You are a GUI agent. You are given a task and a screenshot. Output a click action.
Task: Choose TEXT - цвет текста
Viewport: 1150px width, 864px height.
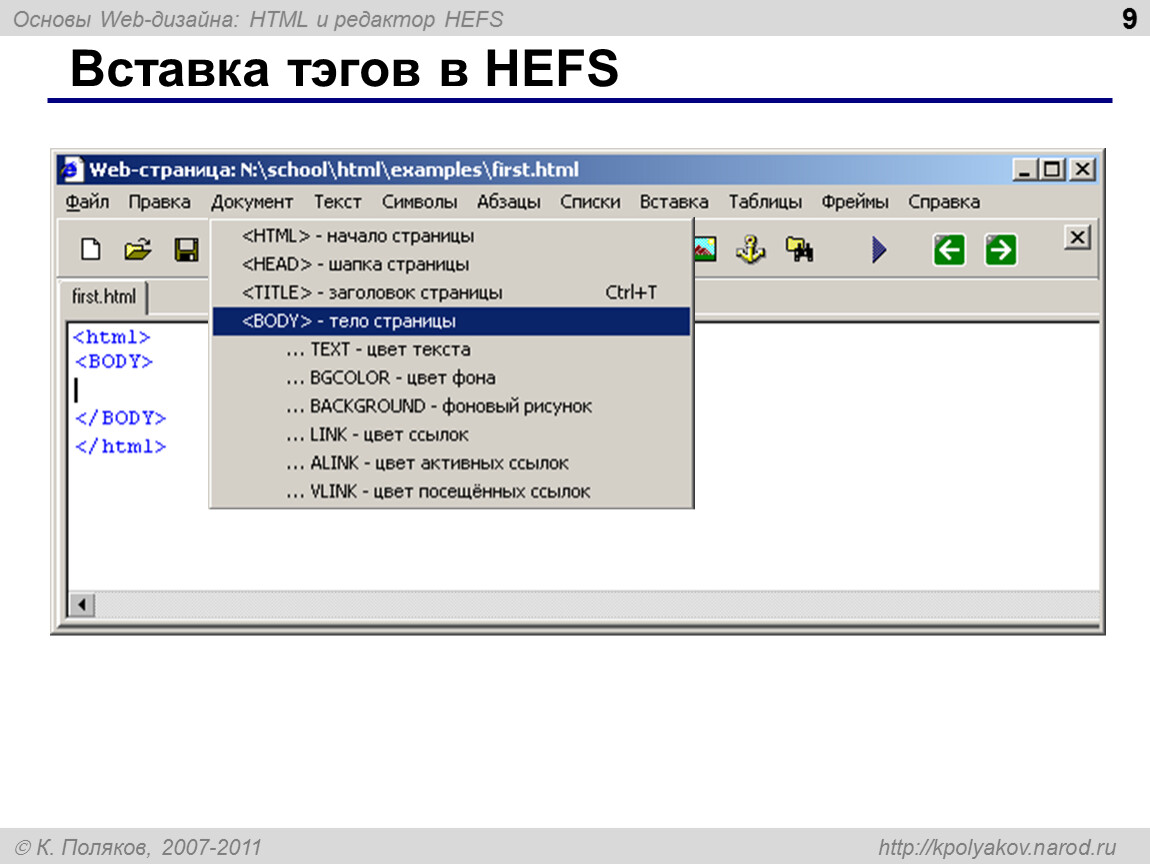(x=451, y=350)
